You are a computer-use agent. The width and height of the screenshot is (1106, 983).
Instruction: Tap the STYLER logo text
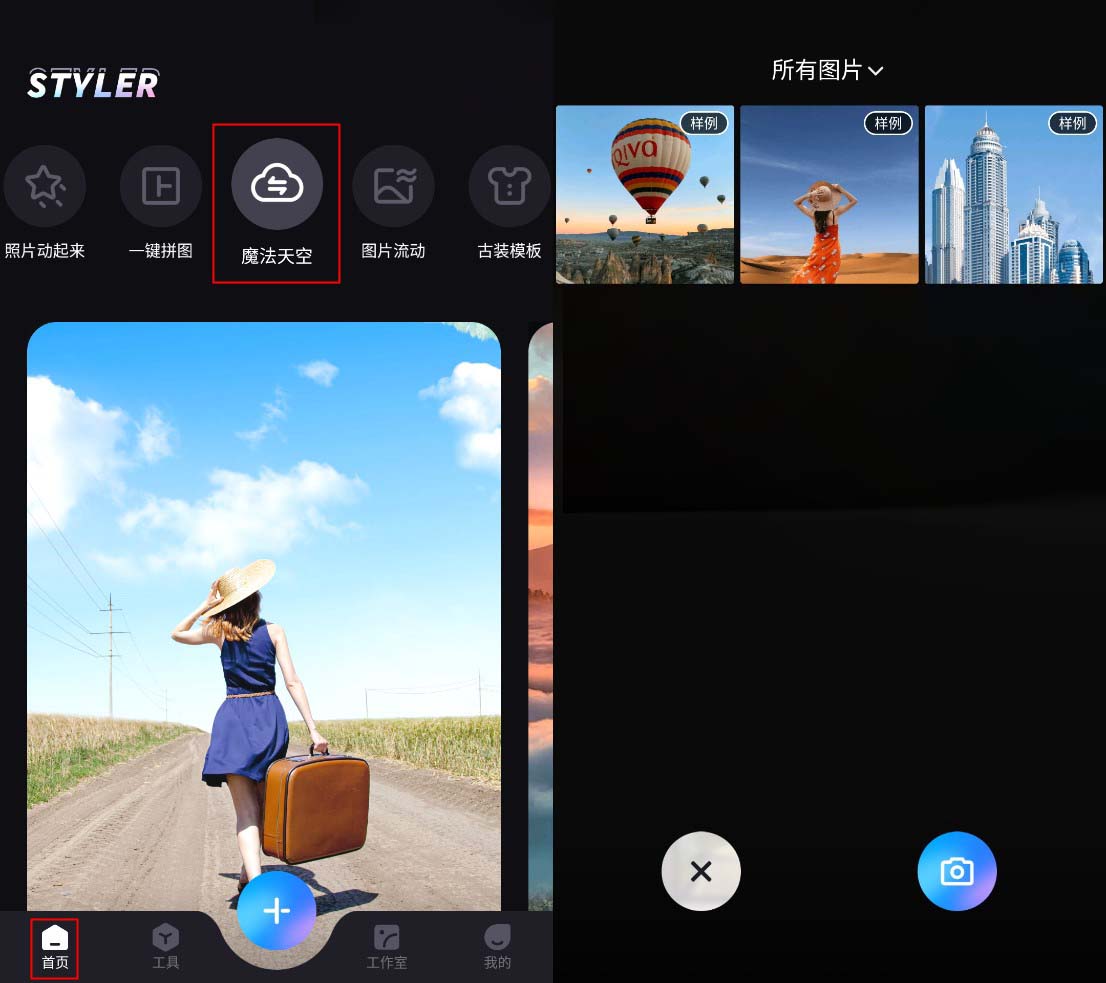coord(92,83)
